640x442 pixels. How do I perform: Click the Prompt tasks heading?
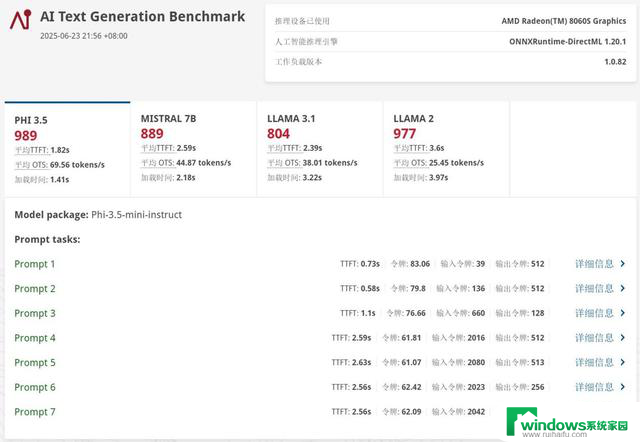click(47, 239)
